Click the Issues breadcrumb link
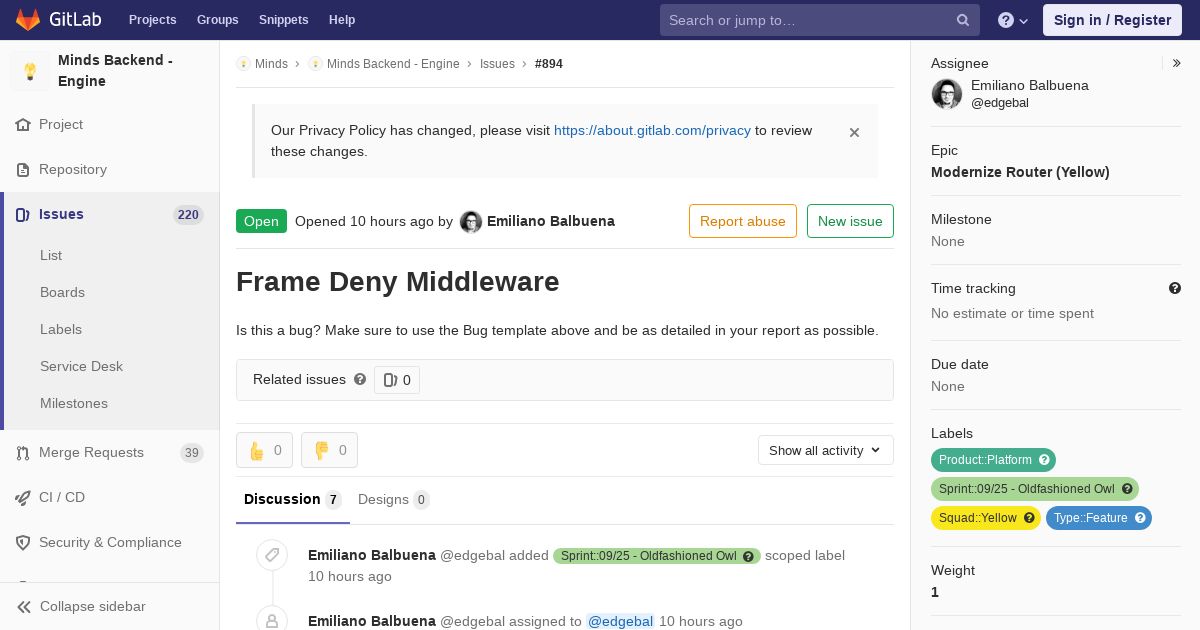The width and height of the screenshot is (1200, 630). [497, 64]
